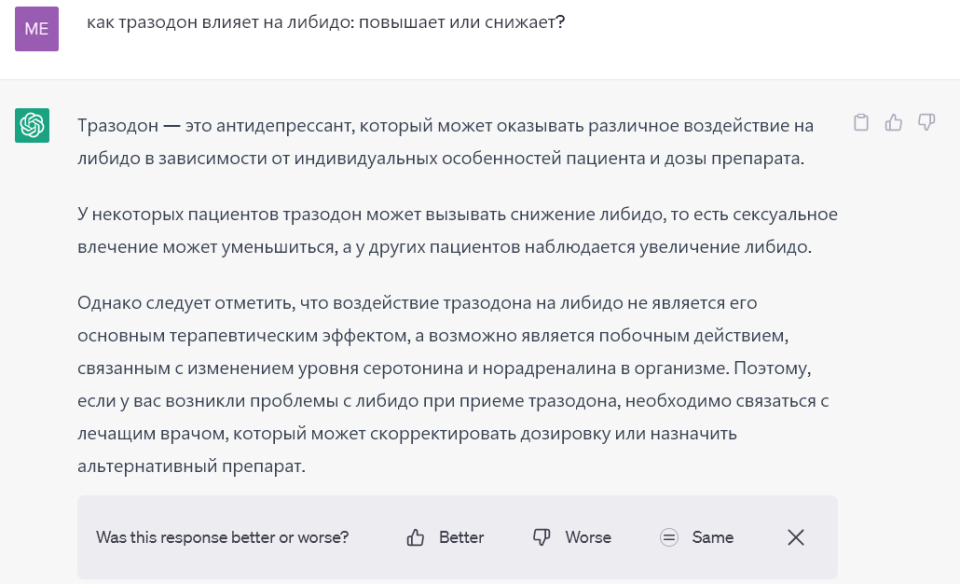The image size is (960, 584).
Task: Click the thumbs-down icon beside the response
Action: 927,123
